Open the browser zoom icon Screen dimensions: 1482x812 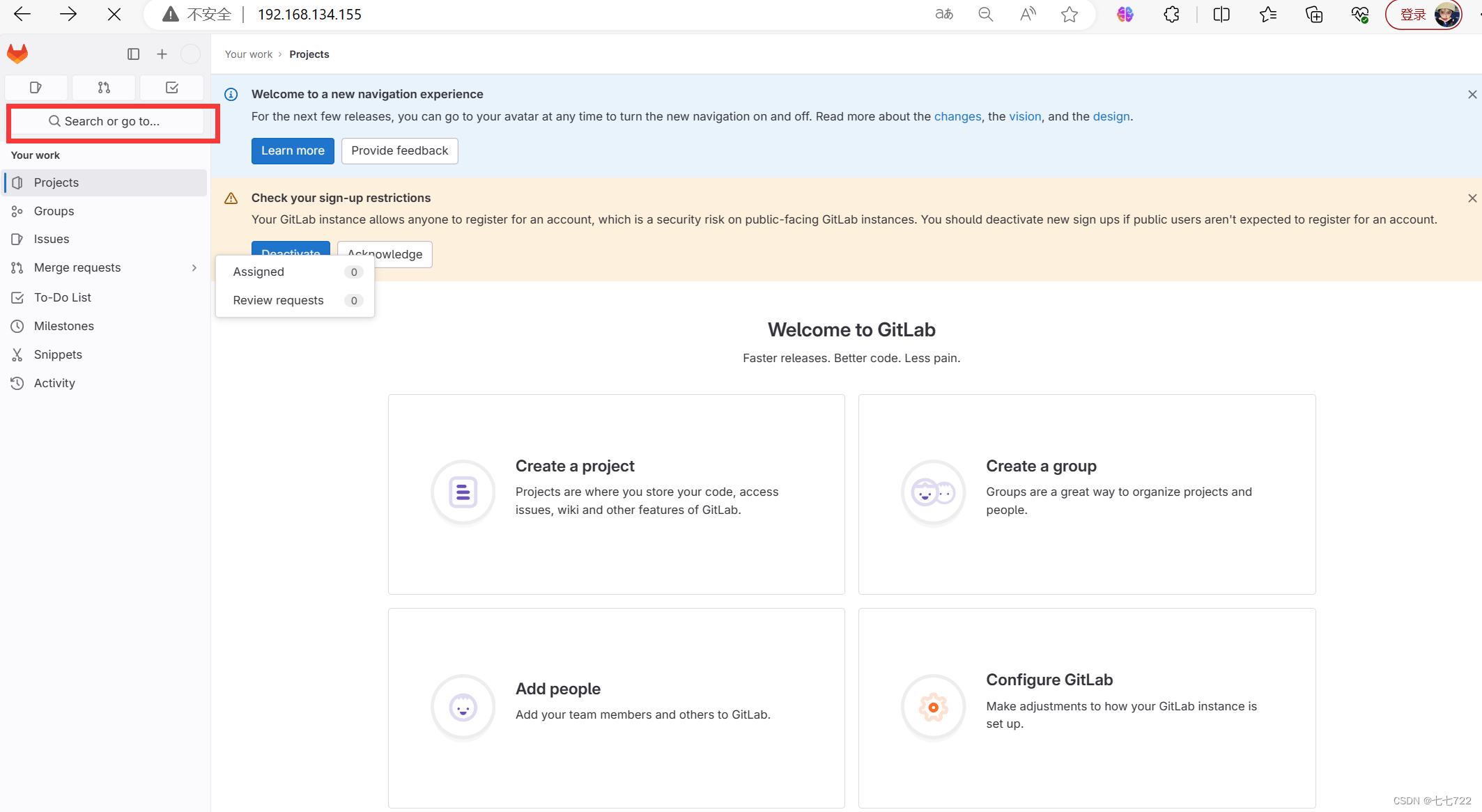coord(985,14)
